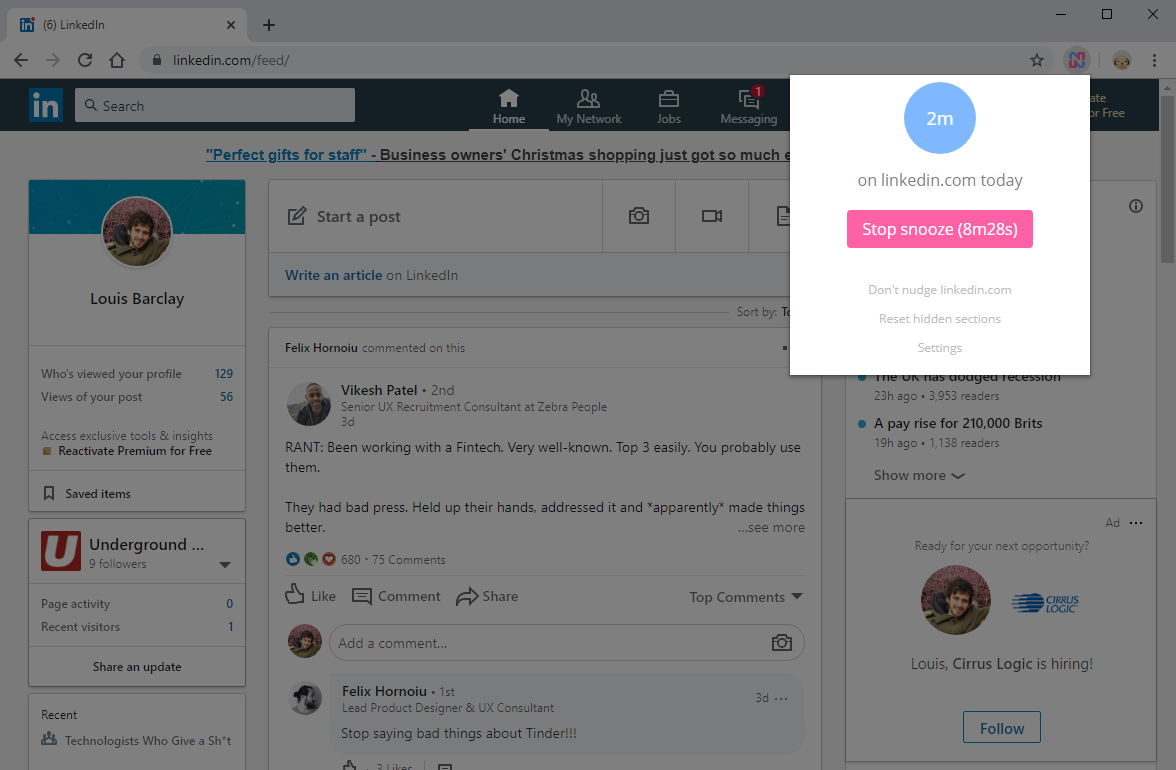The width and height of the screenshot is (1176, 770).
Task: Click Start a post
Action: point(435,216)
